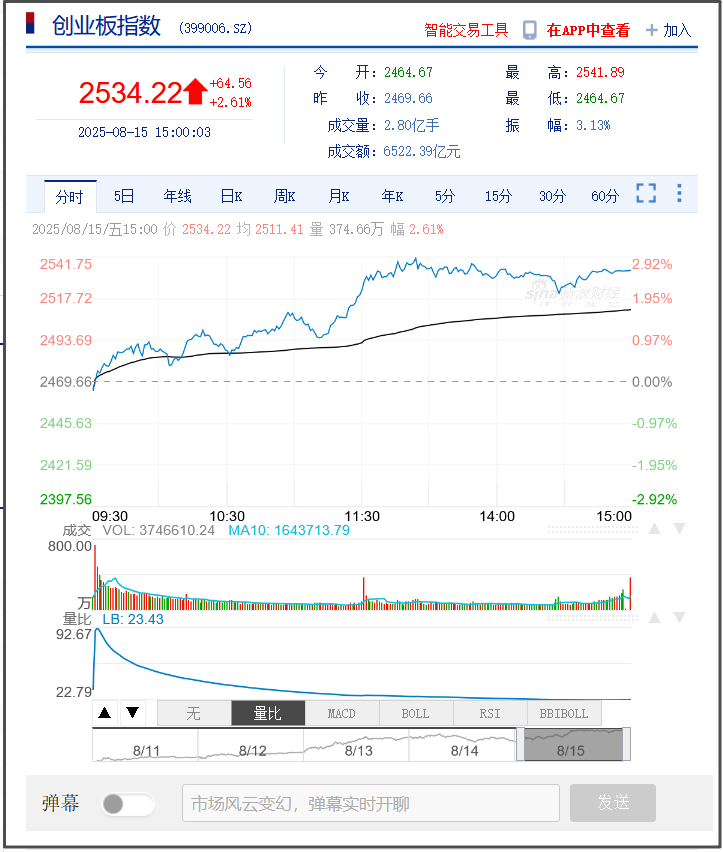The width and height of the screenshot is (723, 852).
Task: Click the gray down arrow in 成交 panel
Action: pos(679,529)
